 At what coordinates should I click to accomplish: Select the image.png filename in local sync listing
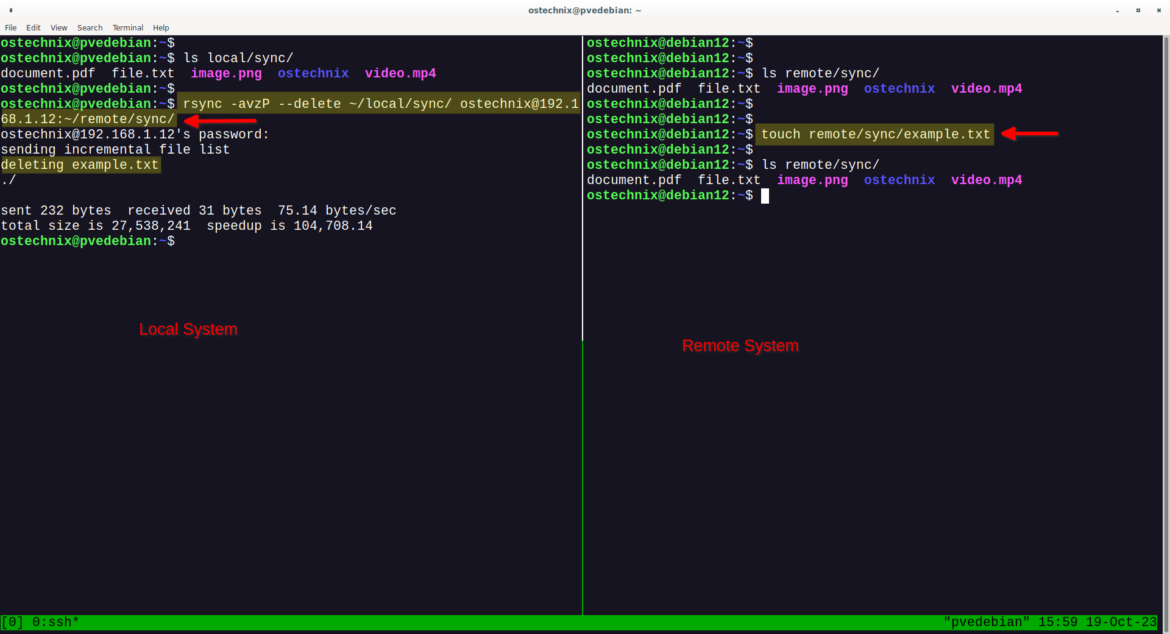pyautogui.click(x=226, y=72)
